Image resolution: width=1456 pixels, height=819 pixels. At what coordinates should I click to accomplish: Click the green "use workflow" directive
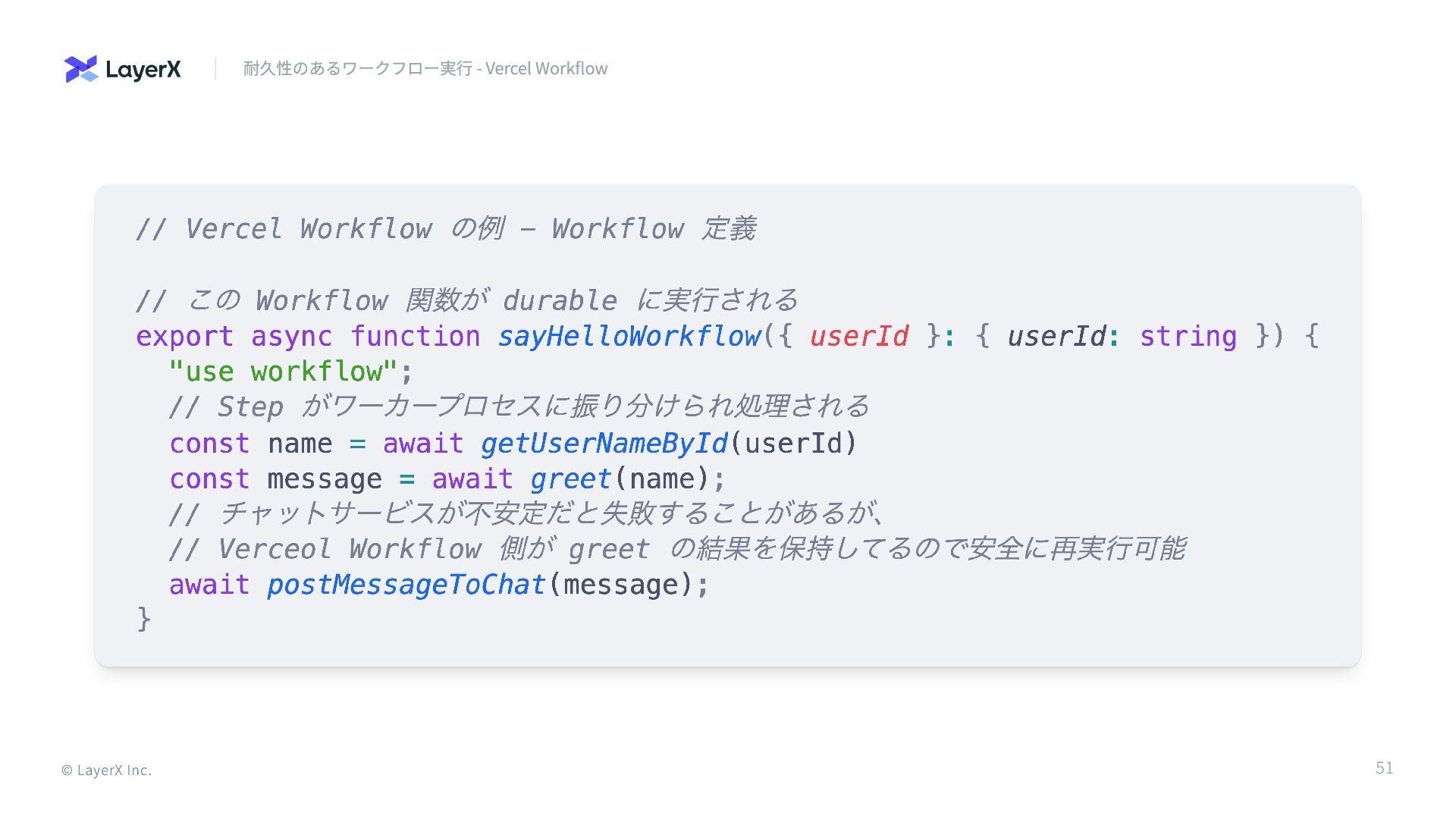[x=283, y=372]
